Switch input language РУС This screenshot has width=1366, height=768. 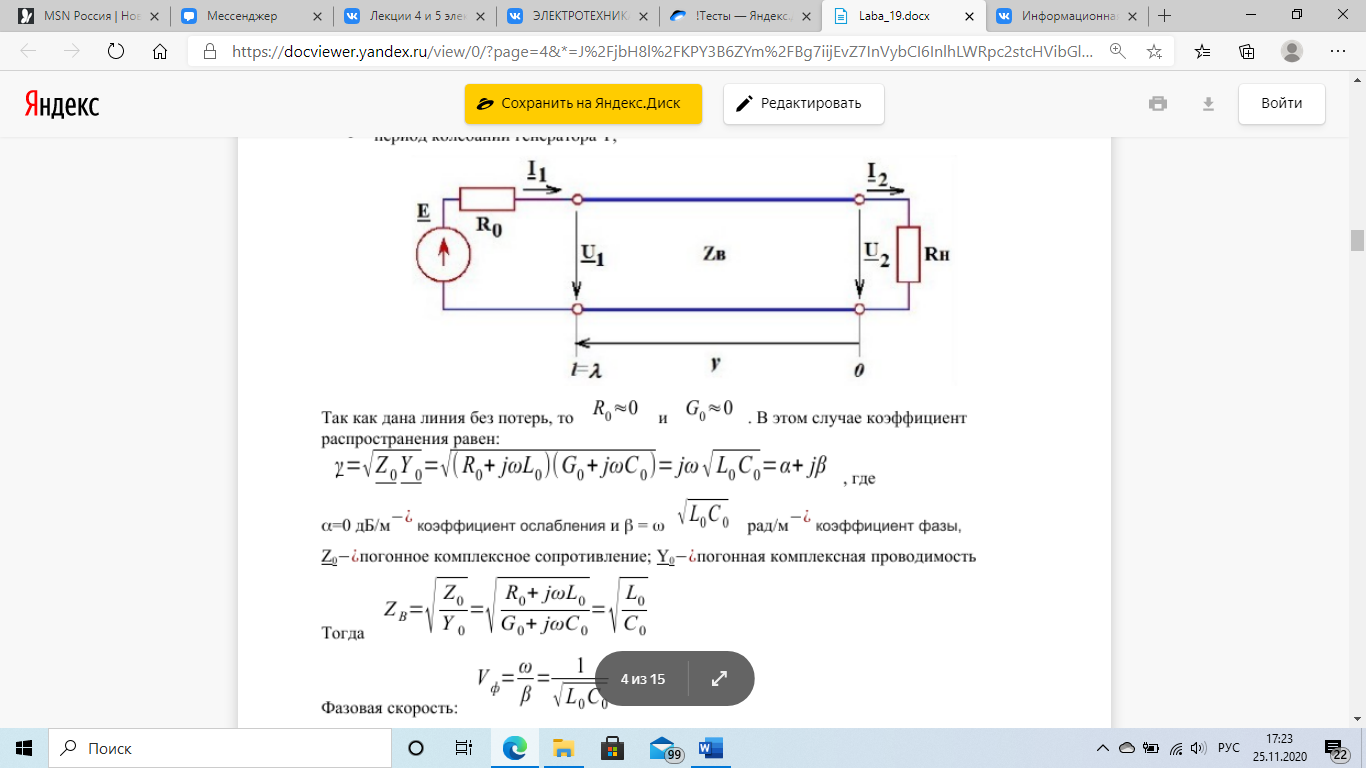[1229, 748]
